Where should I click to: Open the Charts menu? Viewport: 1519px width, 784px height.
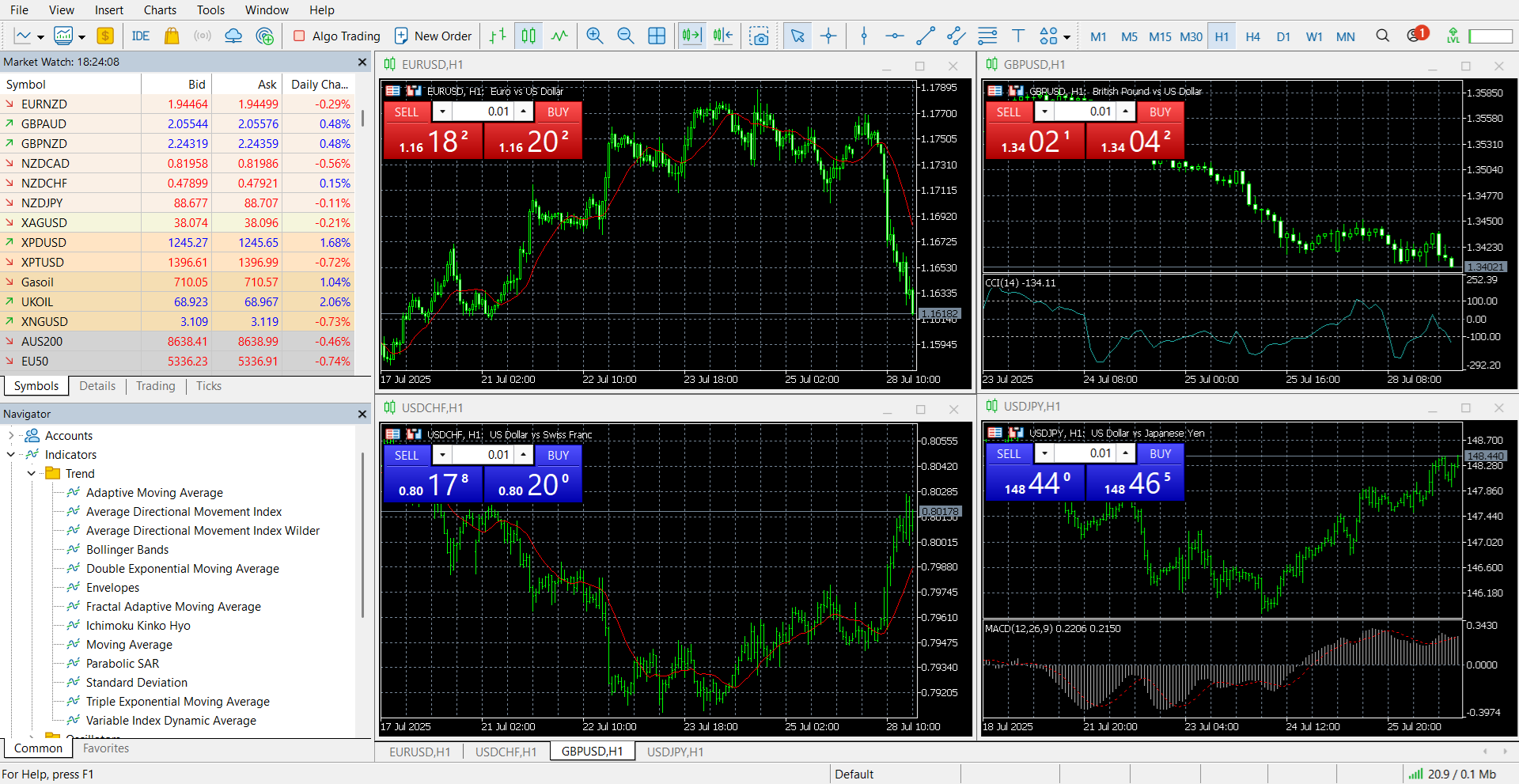(160, 10)
